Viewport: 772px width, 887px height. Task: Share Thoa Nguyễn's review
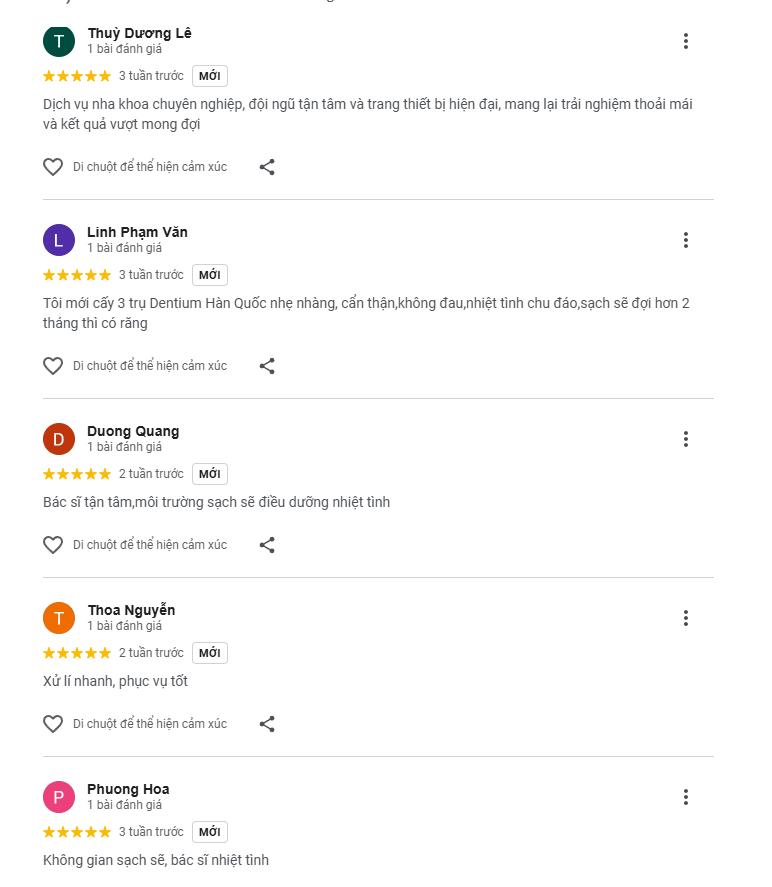[x=267, y=724]
